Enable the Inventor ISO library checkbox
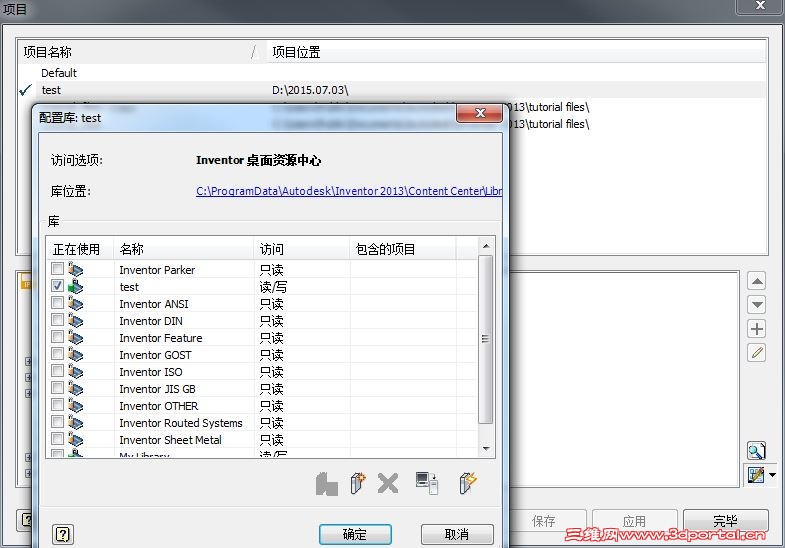785x548 pixels. [x=57, y=371]
